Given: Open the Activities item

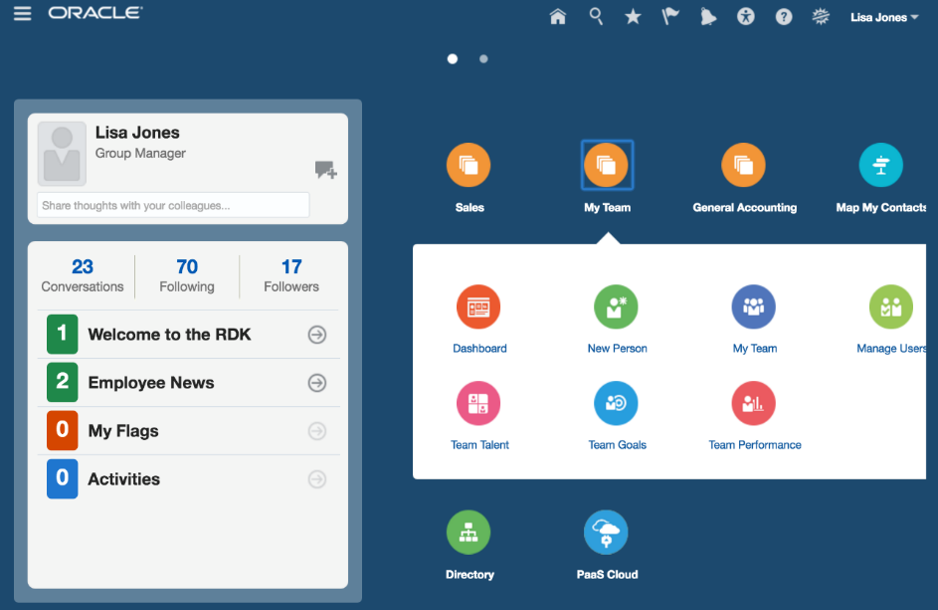Looking at the screenshot, I should 188,479.
